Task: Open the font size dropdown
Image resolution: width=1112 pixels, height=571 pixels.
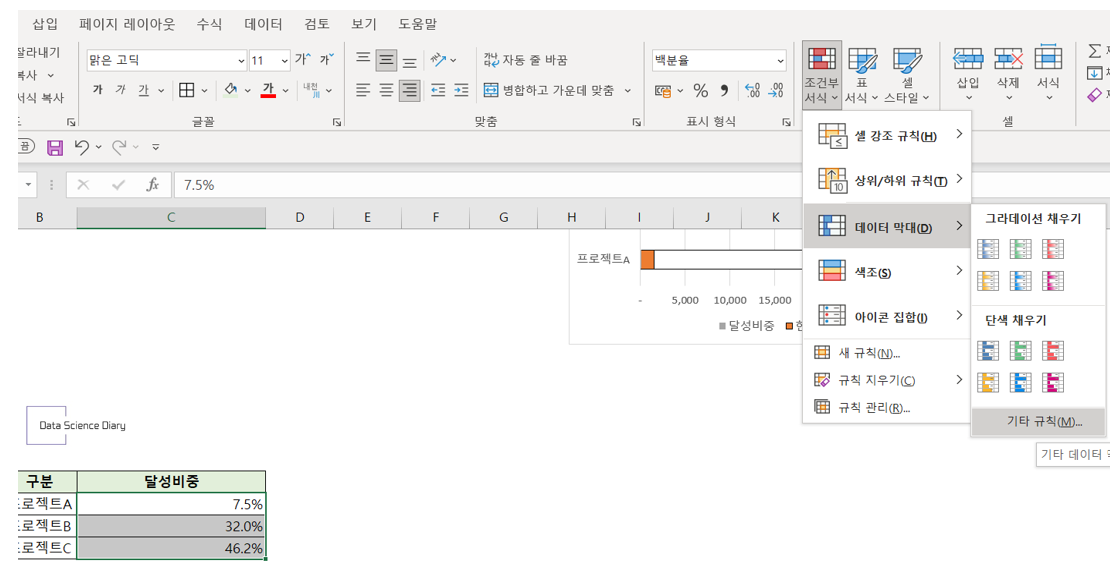Action: tap(284, 60)
